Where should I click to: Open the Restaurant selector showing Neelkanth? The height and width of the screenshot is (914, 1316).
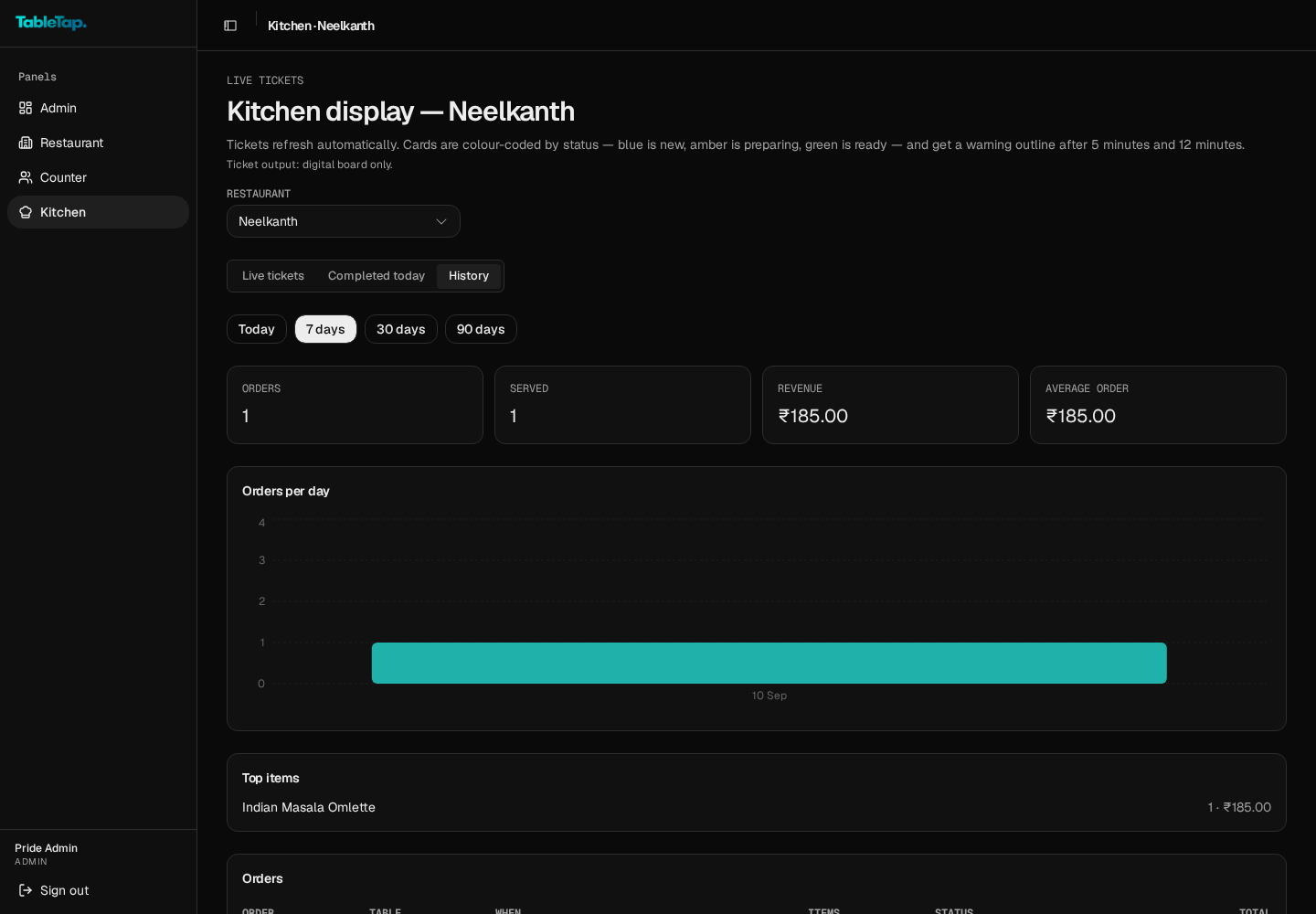344,221
